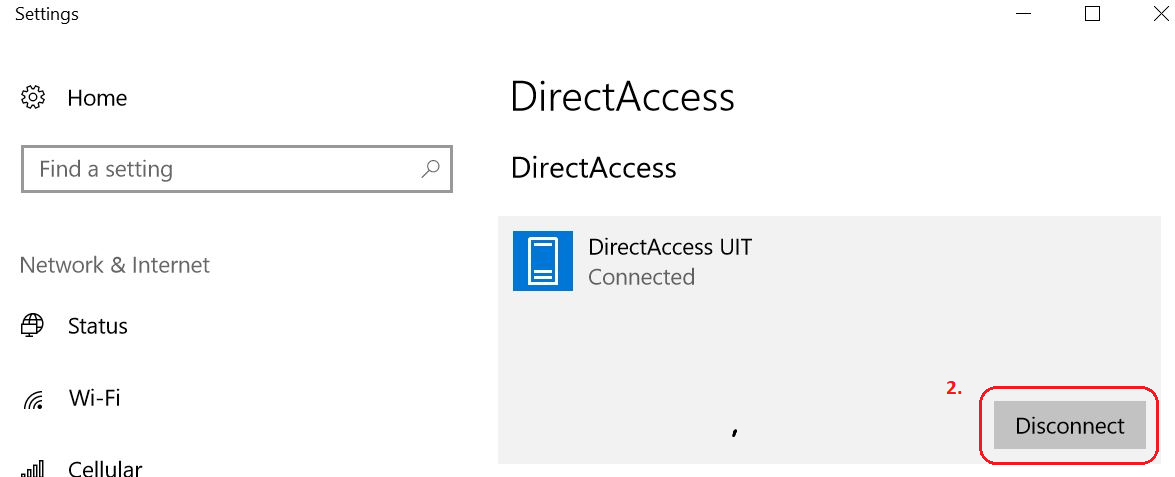Click the Status globe icon
Viewport: 1175px width, 477px height.
click(x=33, y=326)
